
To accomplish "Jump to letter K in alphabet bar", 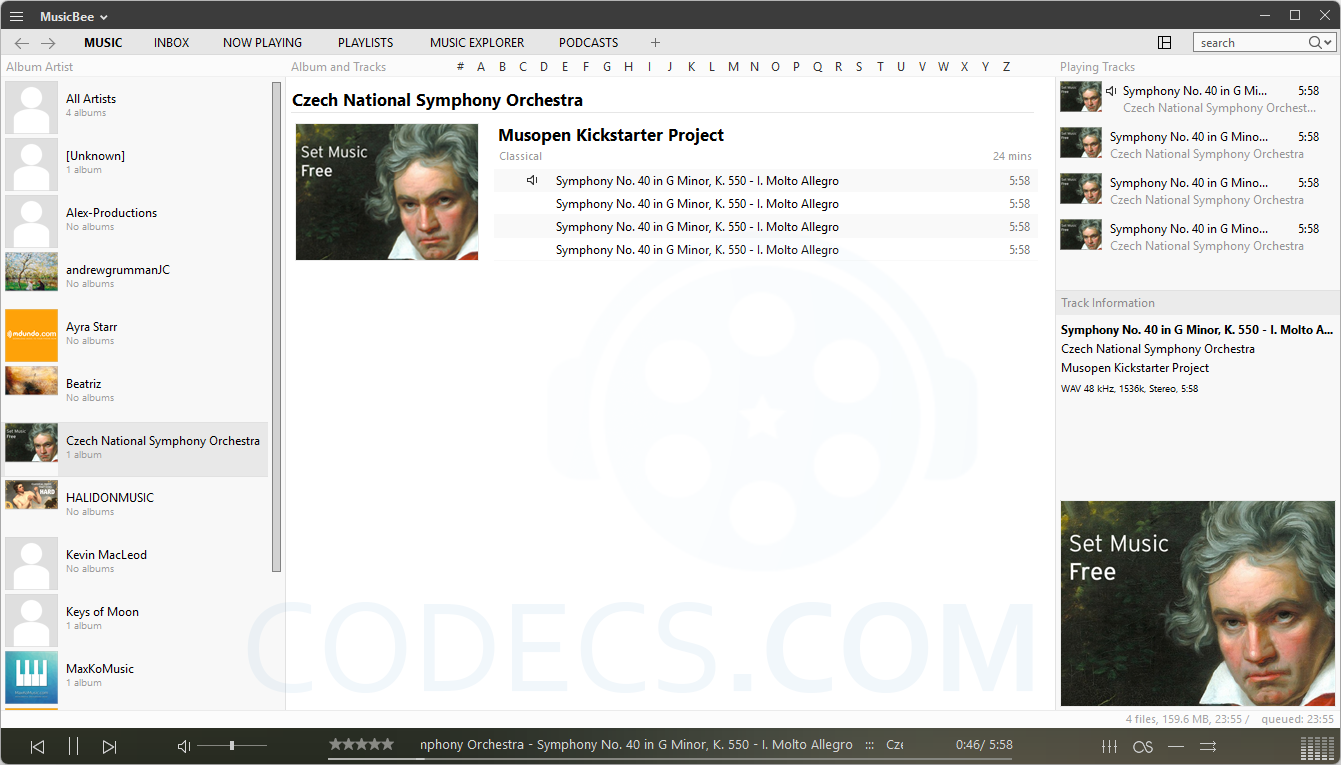I will click(691, 67).
